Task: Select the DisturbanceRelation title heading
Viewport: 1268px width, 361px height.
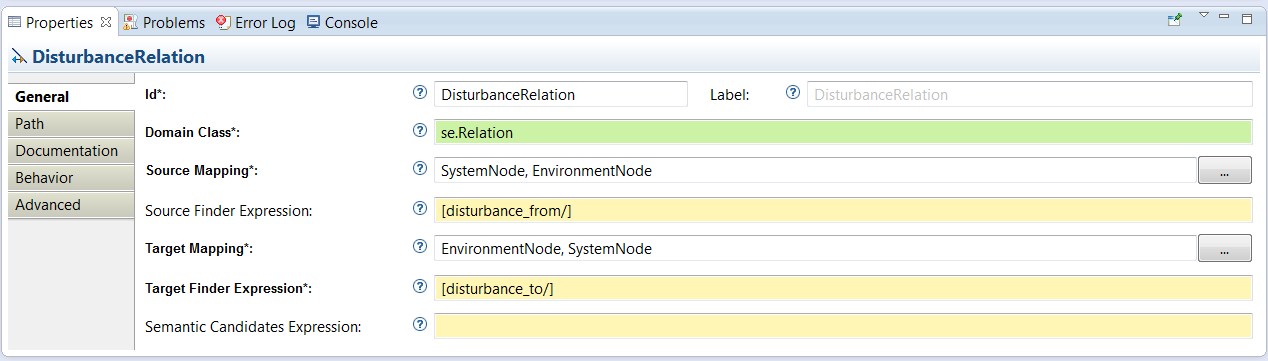Action: [x=118, y=57]
